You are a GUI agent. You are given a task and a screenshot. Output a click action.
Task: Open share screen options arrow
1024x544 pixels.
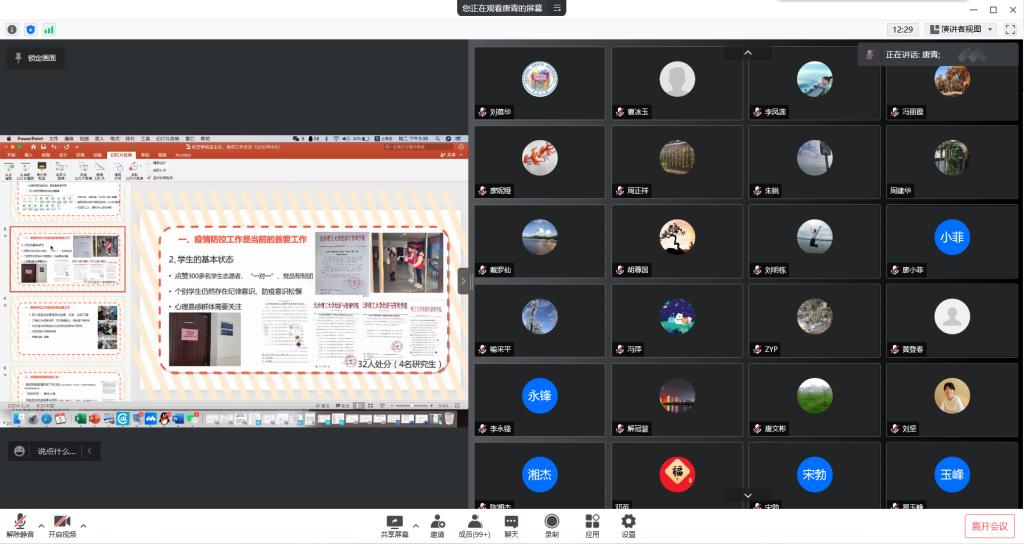coord(415,522)
